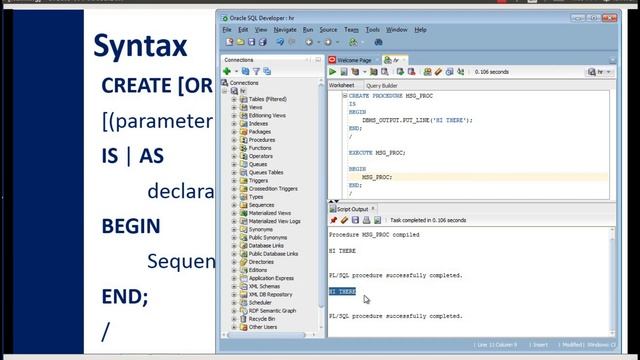Open the Window menu
640x360 pixels.
(x=397, y=30)
